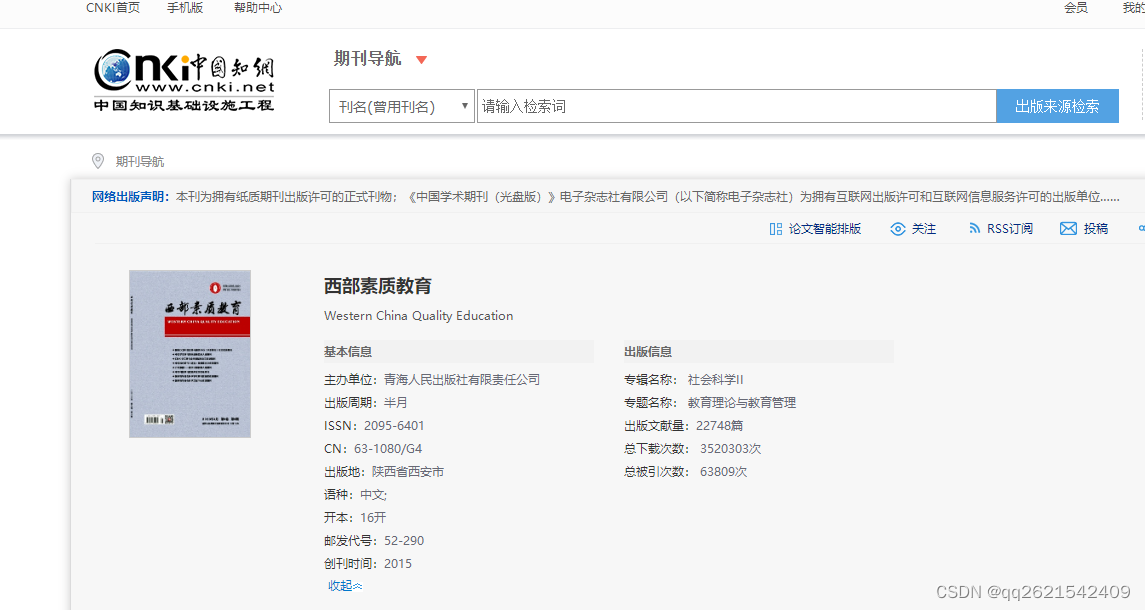Click the 关注 link text
The image size is (1145, 610).
pyautogui.click(x=924, y=229)
